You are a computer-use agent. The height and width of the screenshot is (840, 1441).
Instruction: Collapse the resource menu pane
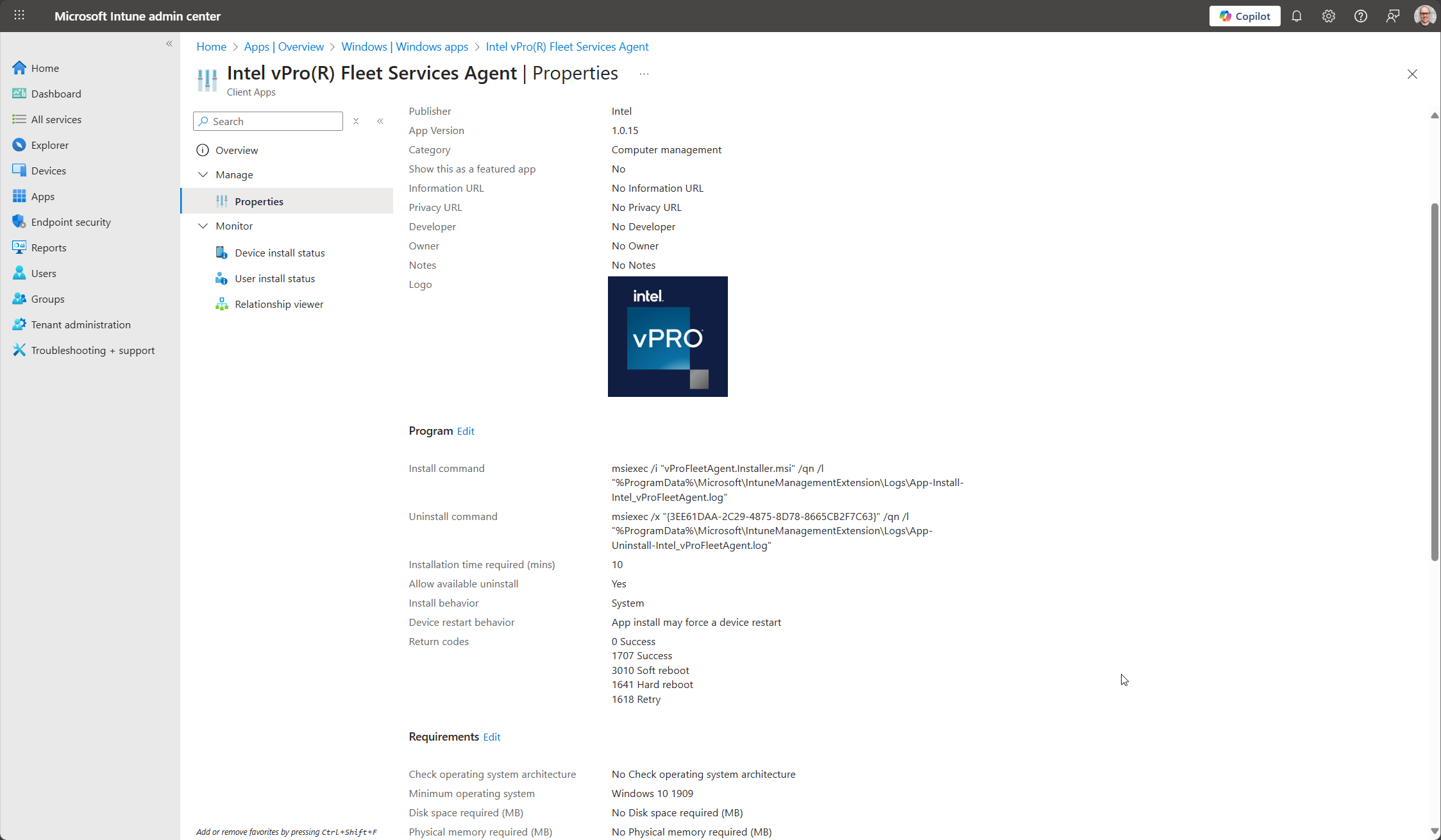click(380, 121)
